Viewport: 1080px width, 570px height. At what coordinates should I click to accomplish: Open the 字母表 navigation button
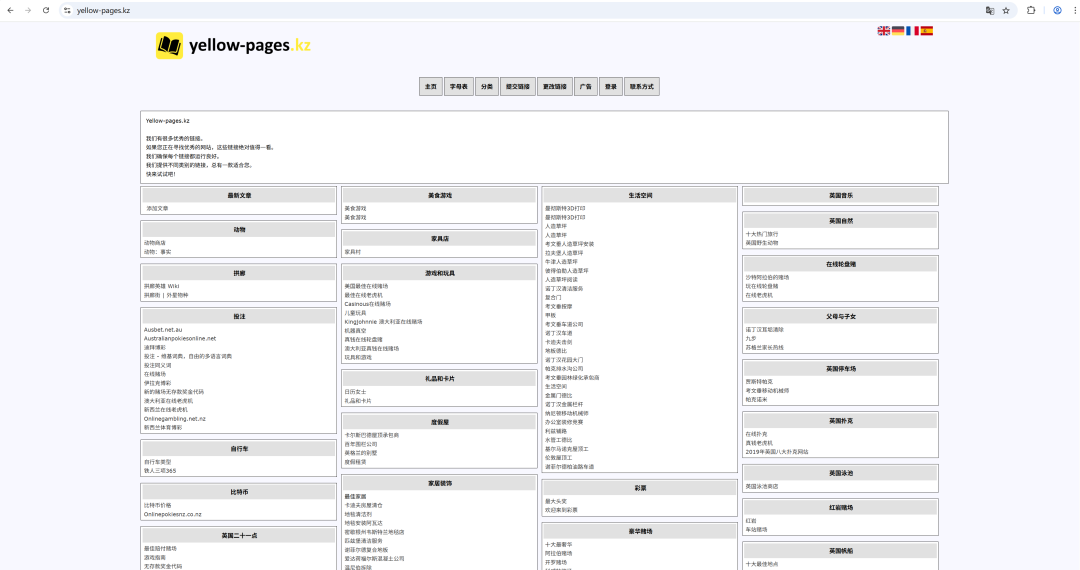coord(459,87)
